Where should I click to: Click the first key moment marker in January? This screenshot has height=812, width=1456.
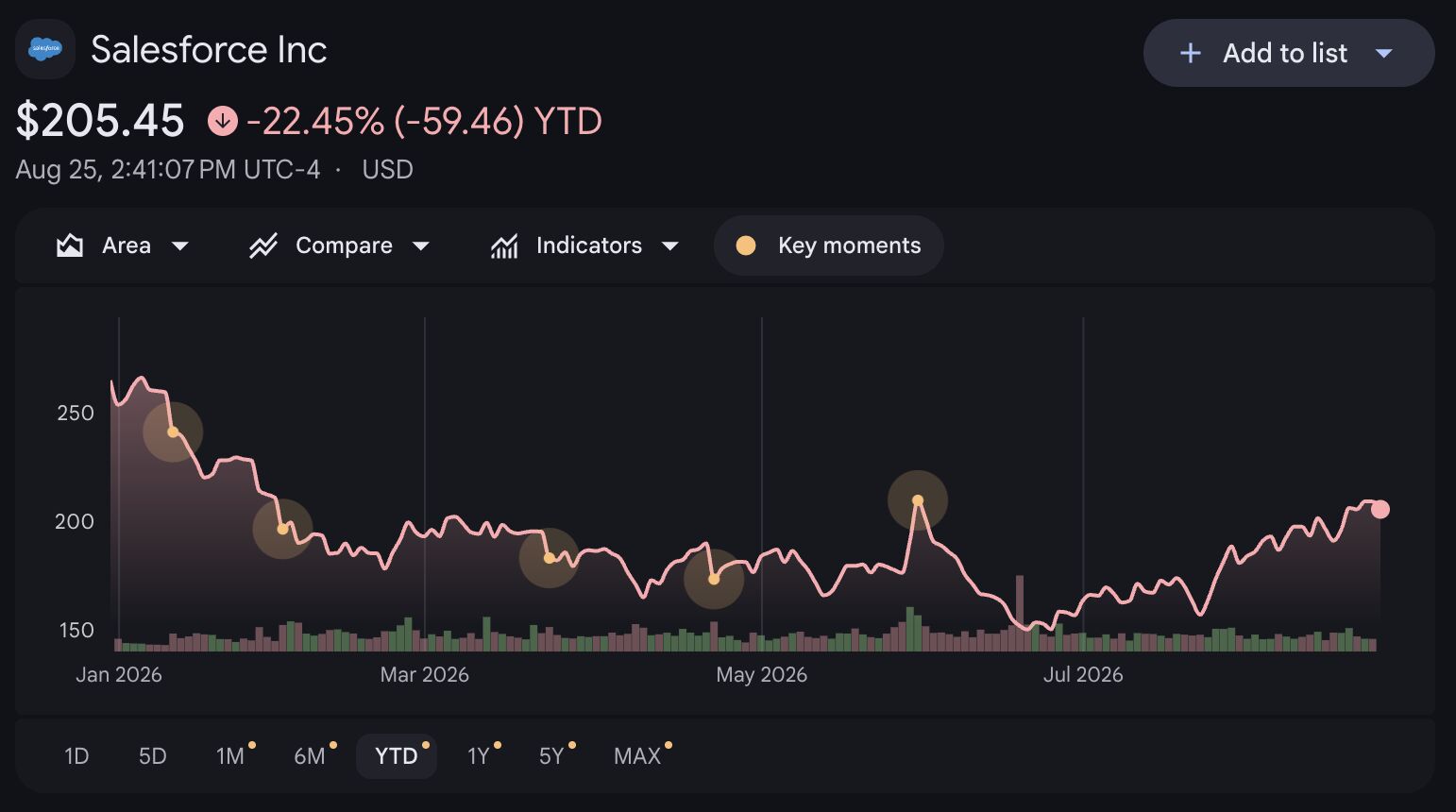pyautogui.click(x=173, y=432)
